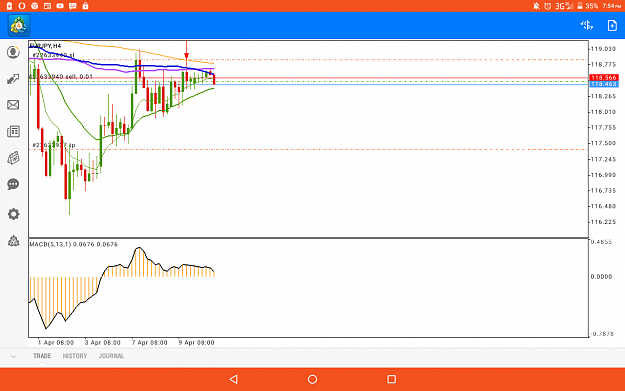The height and width of the screenshot is (391, 625).
Task: Tap the 7 Apr 08:00 time label
Action: point(149,342)
